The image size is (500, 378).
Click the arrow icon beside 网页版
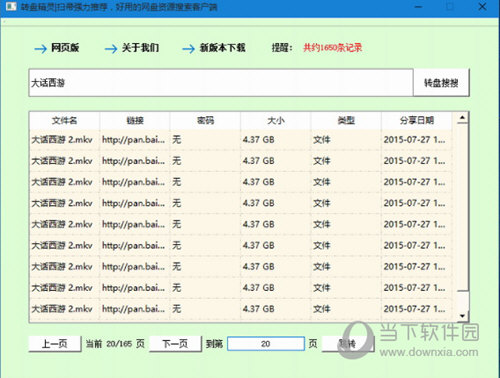(40, 49)
